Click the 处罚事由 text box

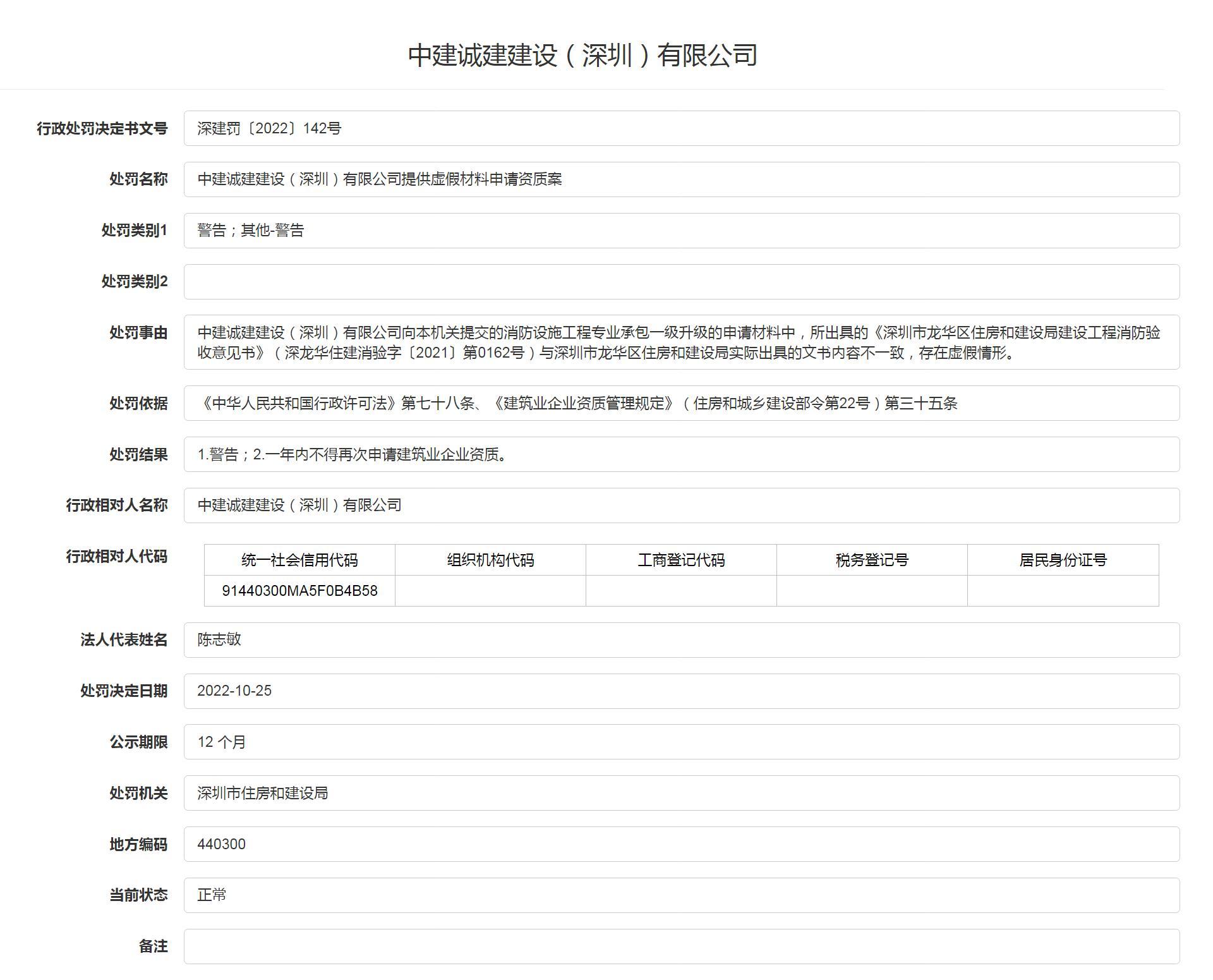click(682, 342)
